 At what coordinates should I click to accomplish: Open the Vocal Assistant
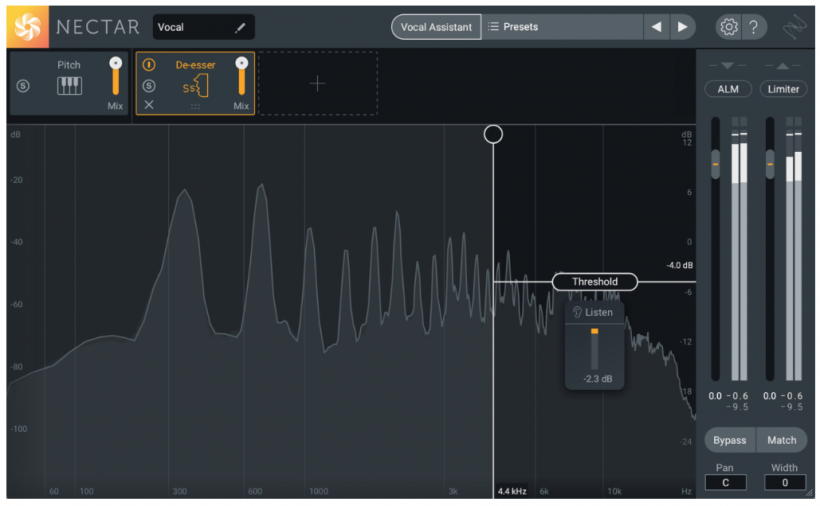click(436, 27)
